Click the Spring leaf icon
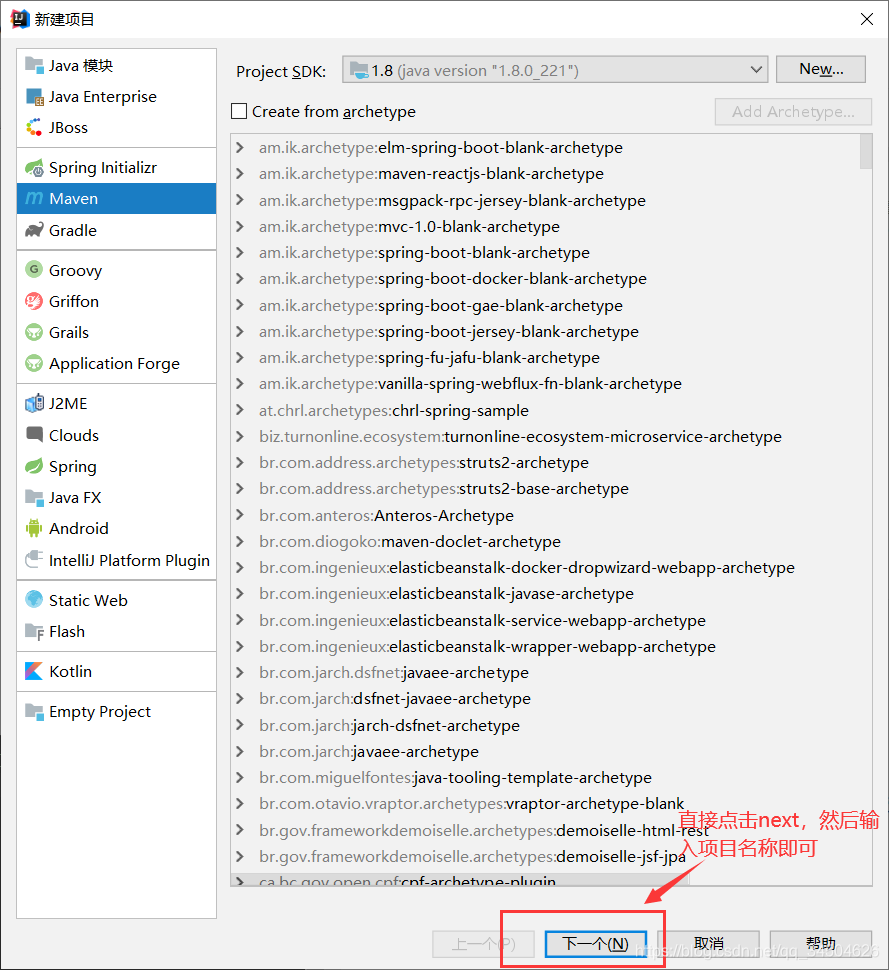Image resolution: width=889 pixels, height=970 pixels. (34, 466)
